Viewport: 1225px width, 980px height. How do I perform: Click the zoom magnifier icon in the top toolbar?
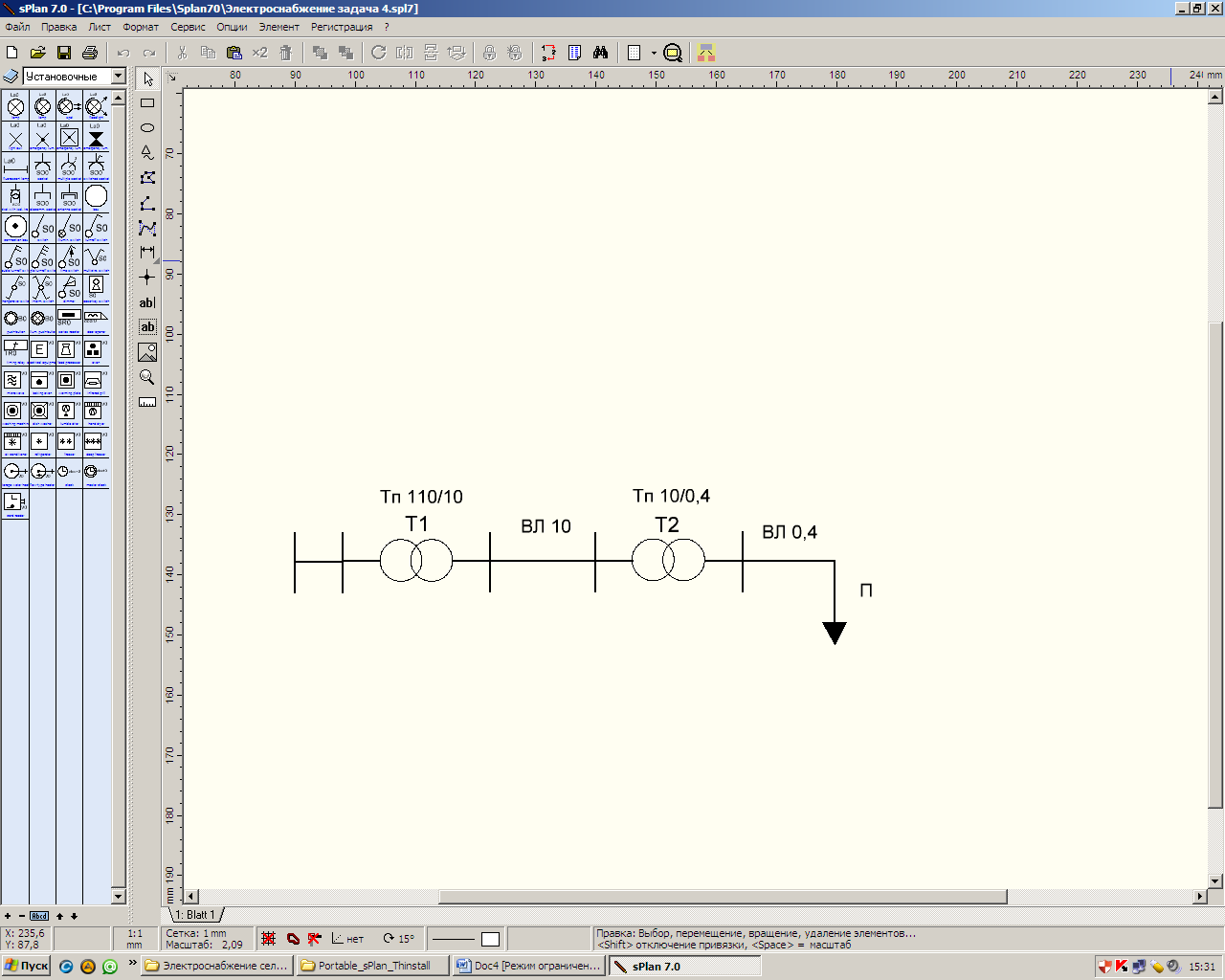coord(673,53)
